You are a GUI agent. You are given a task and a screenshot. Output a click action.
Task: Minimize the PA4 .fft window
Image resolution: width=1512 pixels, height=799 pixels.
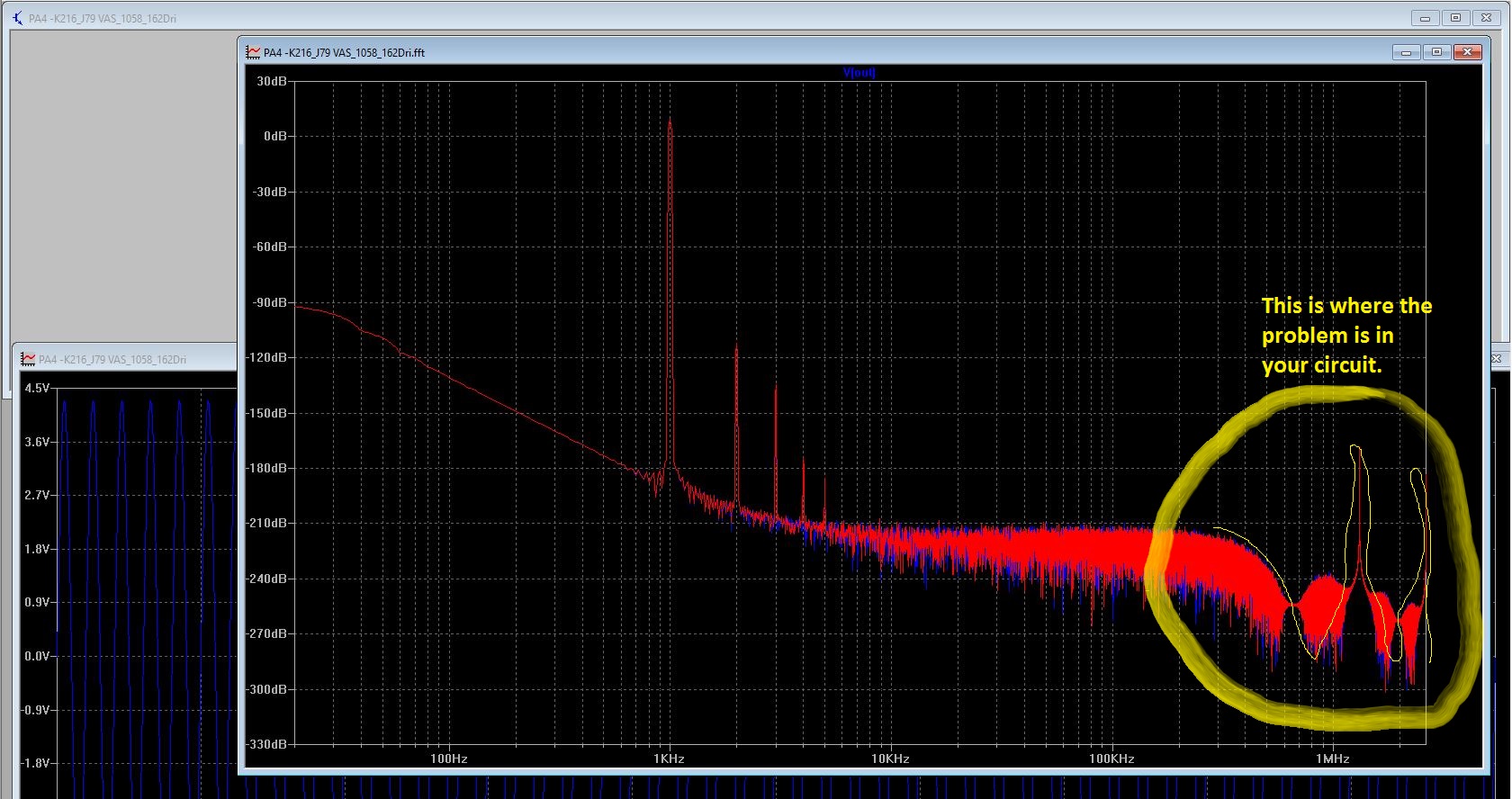point(1407,52)
